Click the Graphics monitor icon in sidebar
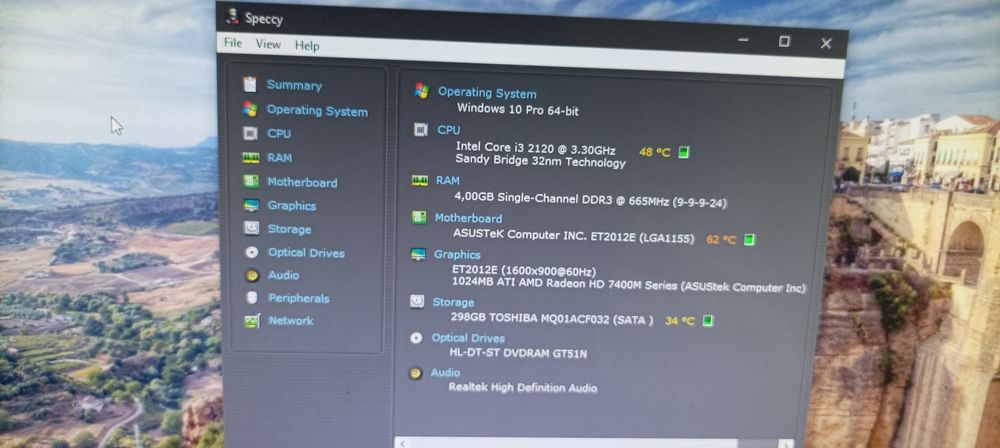1000x448 pixels. 251,205
